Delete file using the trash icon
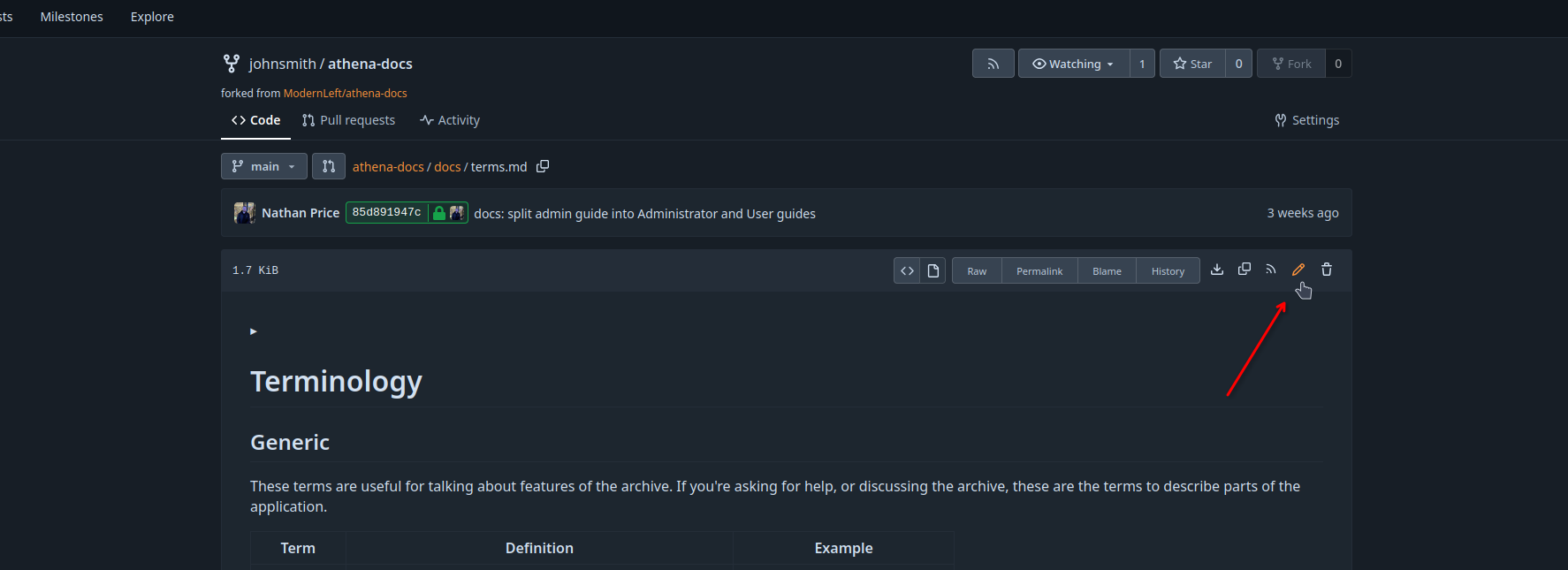Viewport: 1568px width, 570px height. [x=1327, y=270]
